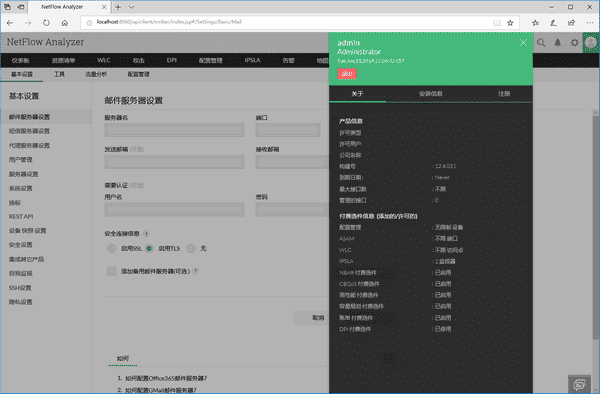Click the browser forward arrow
Screen dimensions: 600x394
pyautogui.click(x=28, y=23)
